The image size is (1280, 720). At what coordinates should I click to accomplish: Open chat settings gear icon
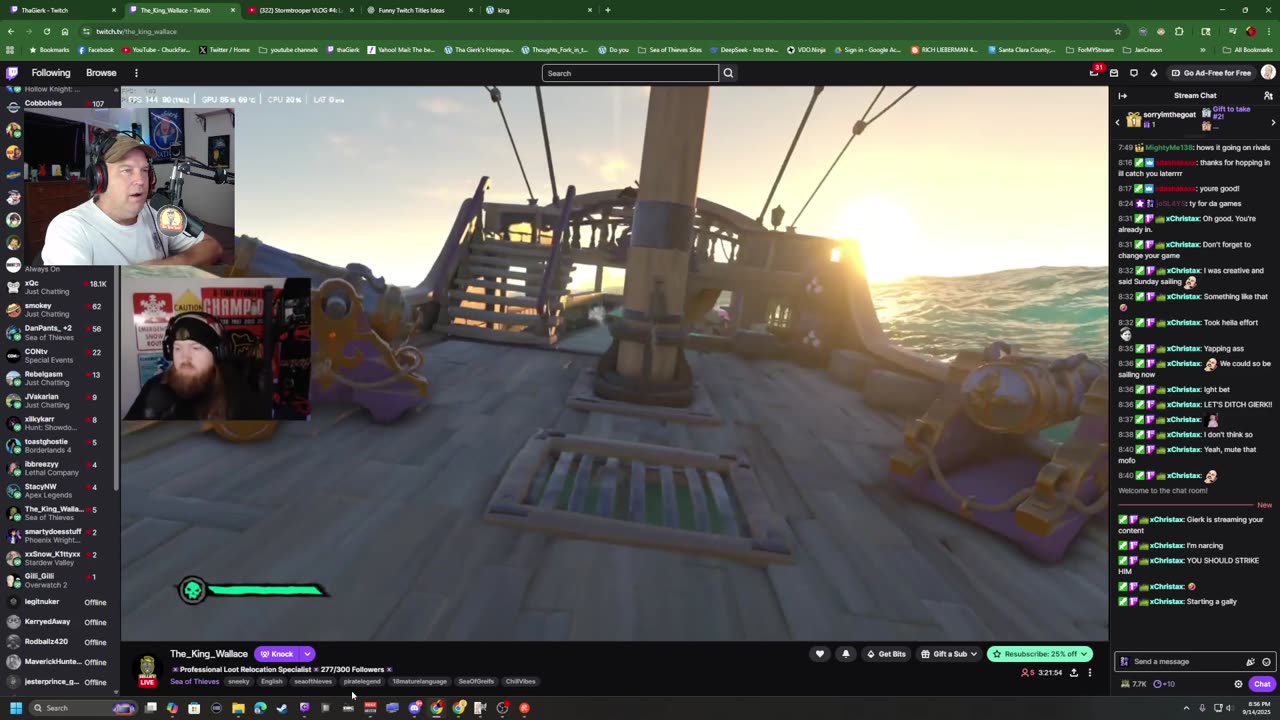(1238, 684)
